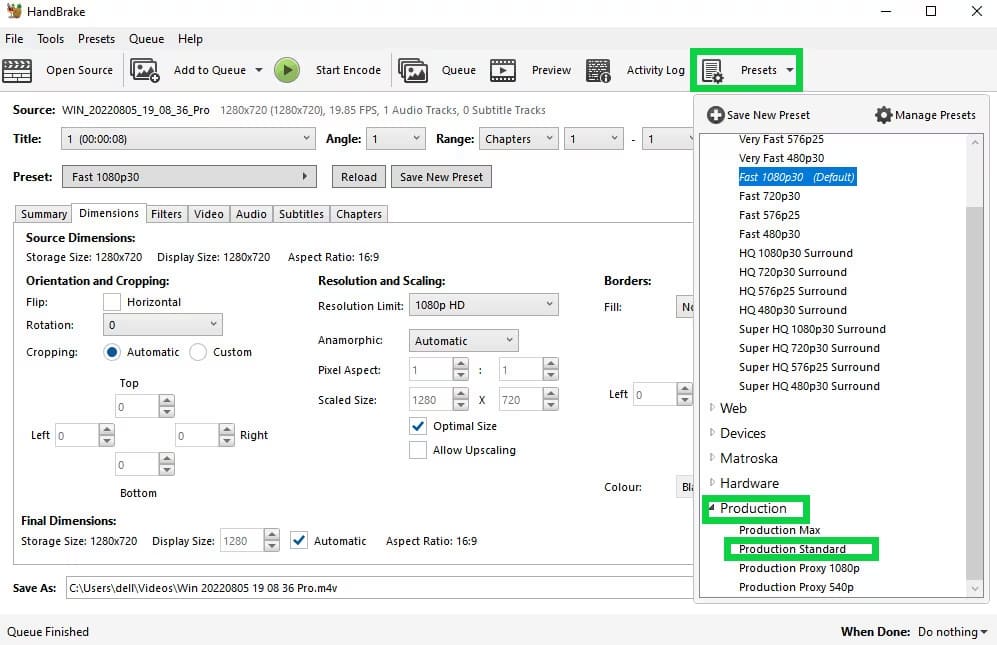Expand the Matroska preset category
This screenshot has width=997, height=645.
click(712, 458)
